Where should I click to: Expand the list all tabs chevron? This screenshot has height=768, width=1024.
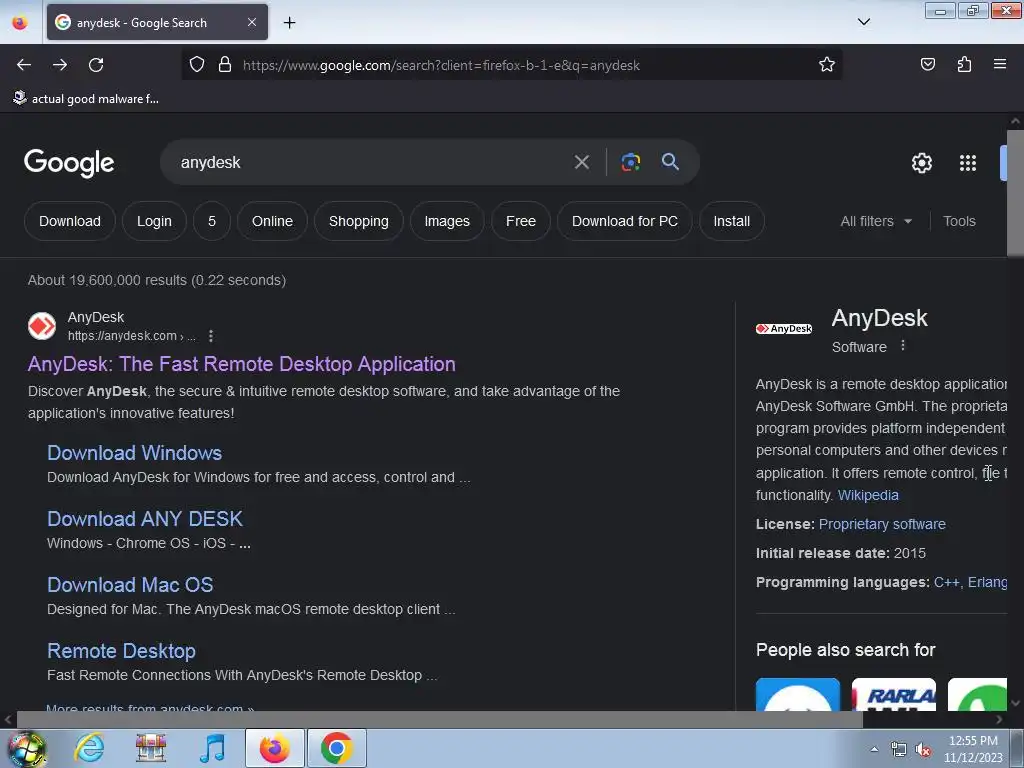(x=864, y=22)
